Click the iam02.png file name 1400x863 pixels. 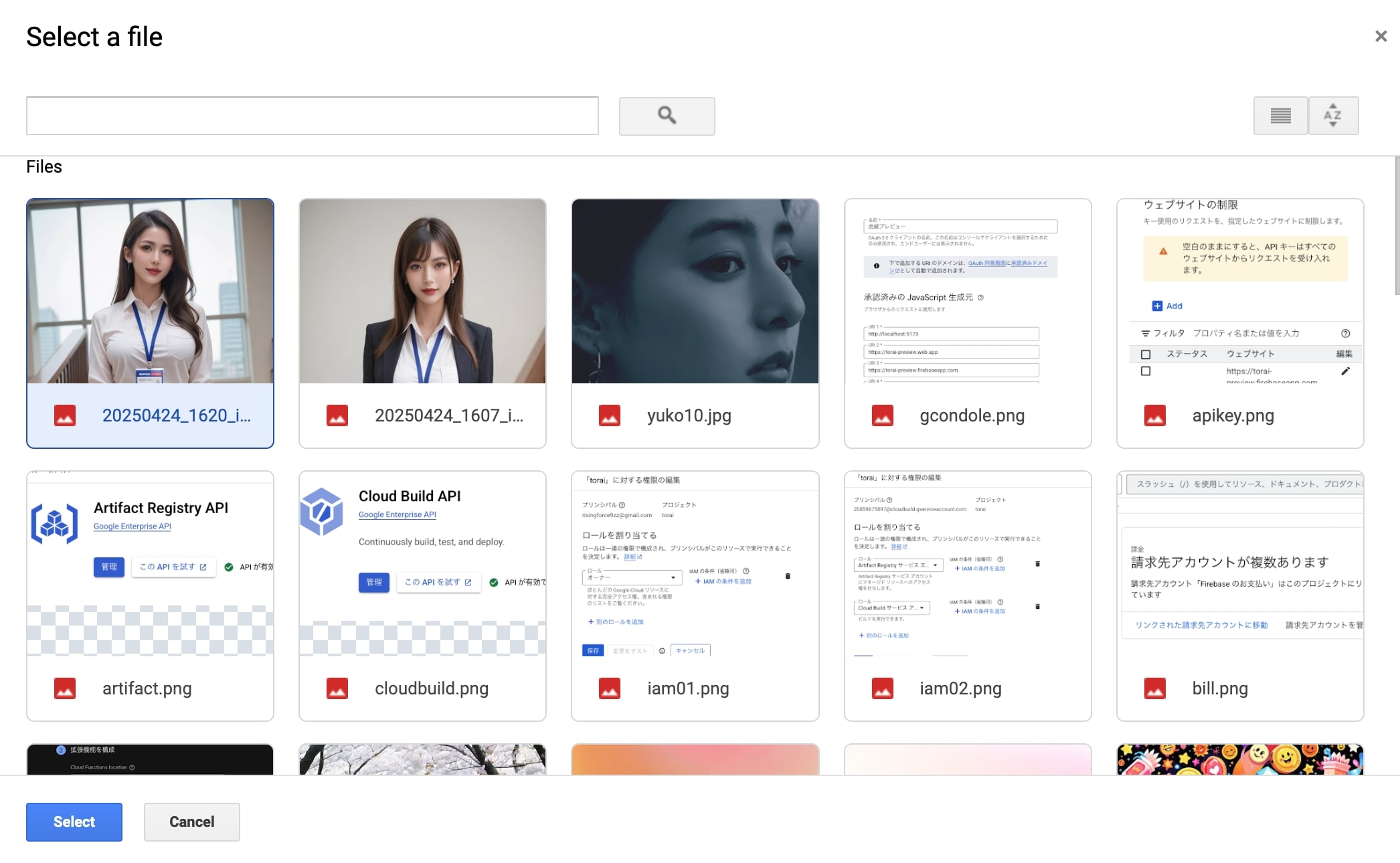960,689
